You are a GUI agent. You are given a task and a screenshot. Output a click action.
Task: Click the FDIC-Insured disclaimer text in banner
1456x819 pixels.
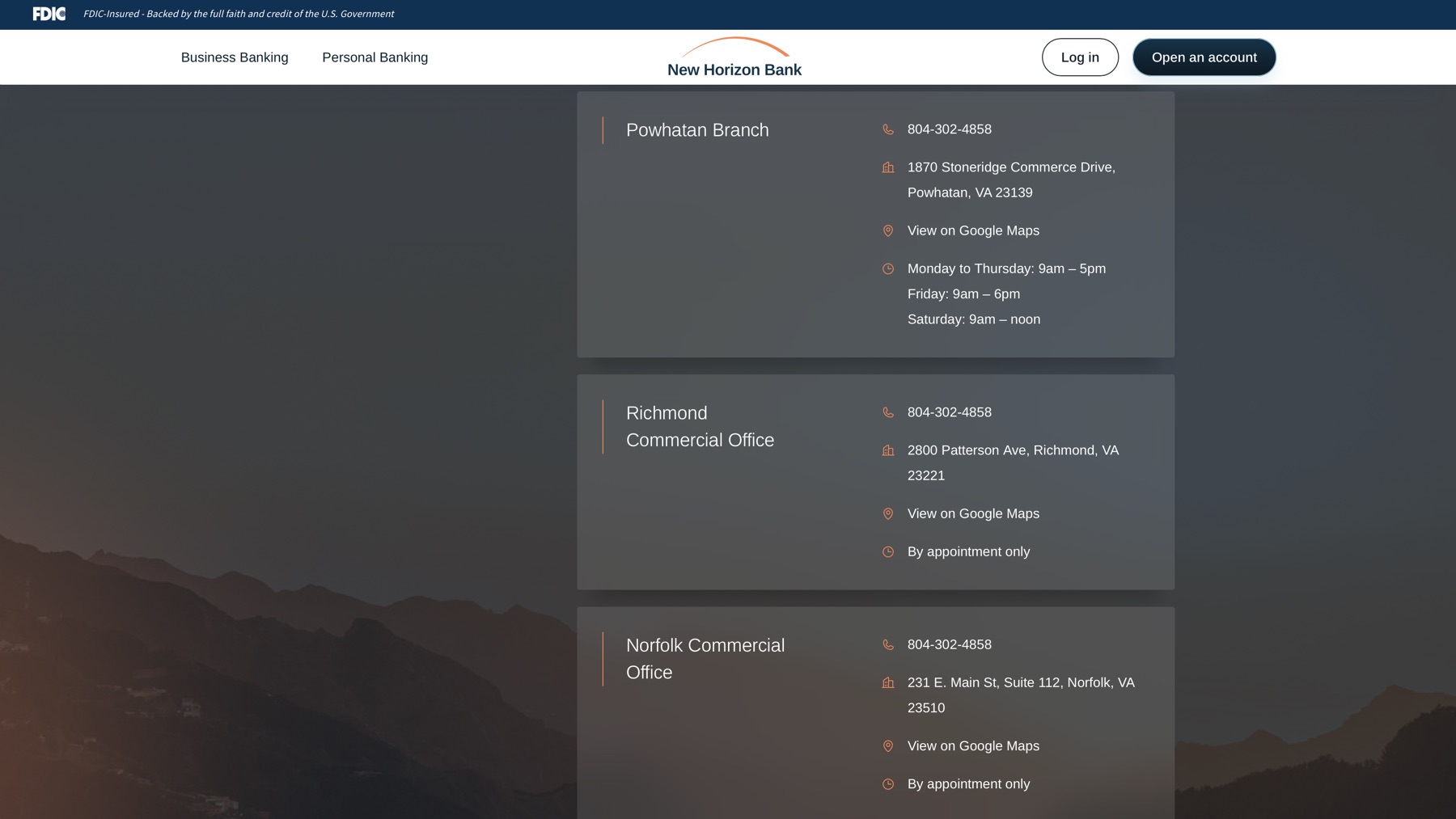coord(239,14)
